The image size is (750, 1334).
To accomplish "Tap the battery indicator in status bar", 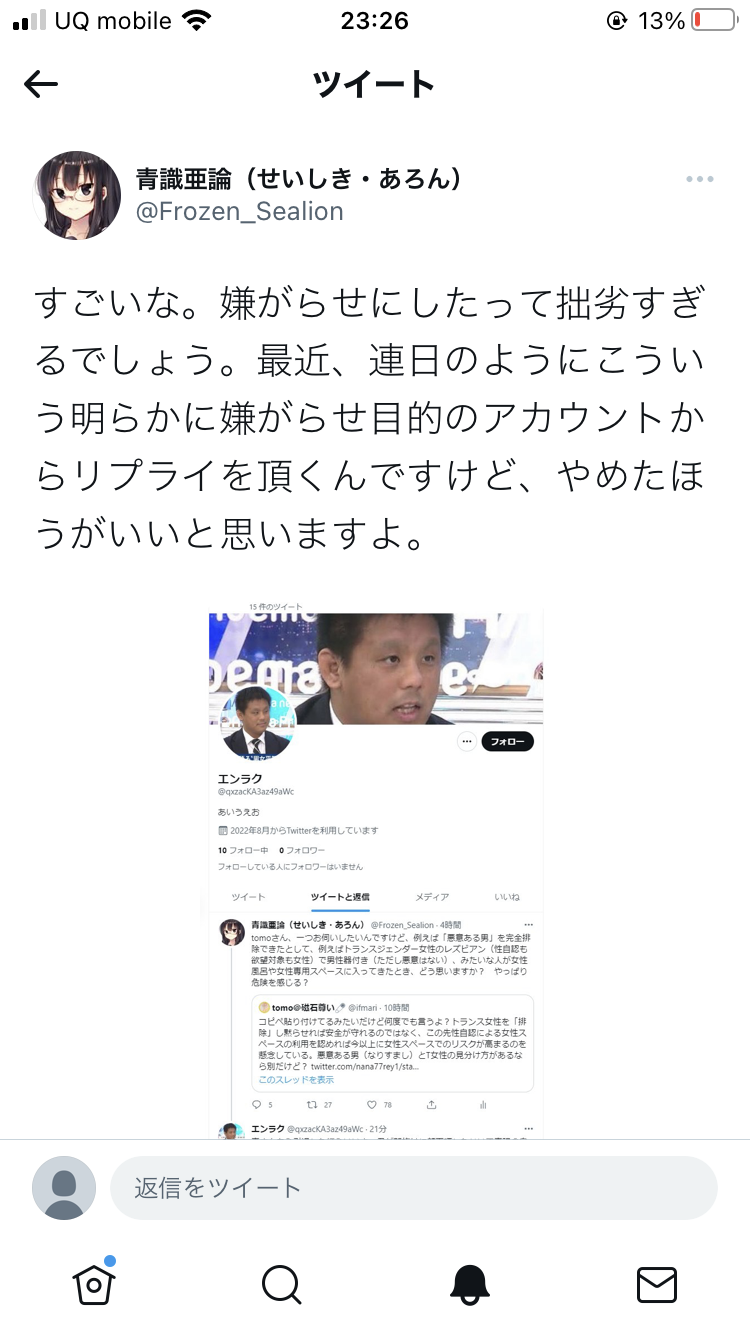I will [x=713, y=21].
